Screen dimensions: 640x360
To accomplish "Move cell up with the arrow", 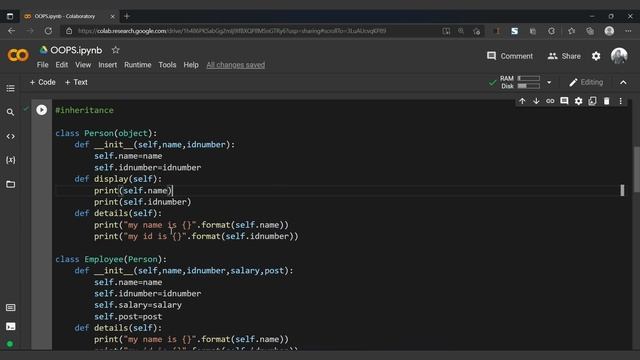I will pos(522,101).
